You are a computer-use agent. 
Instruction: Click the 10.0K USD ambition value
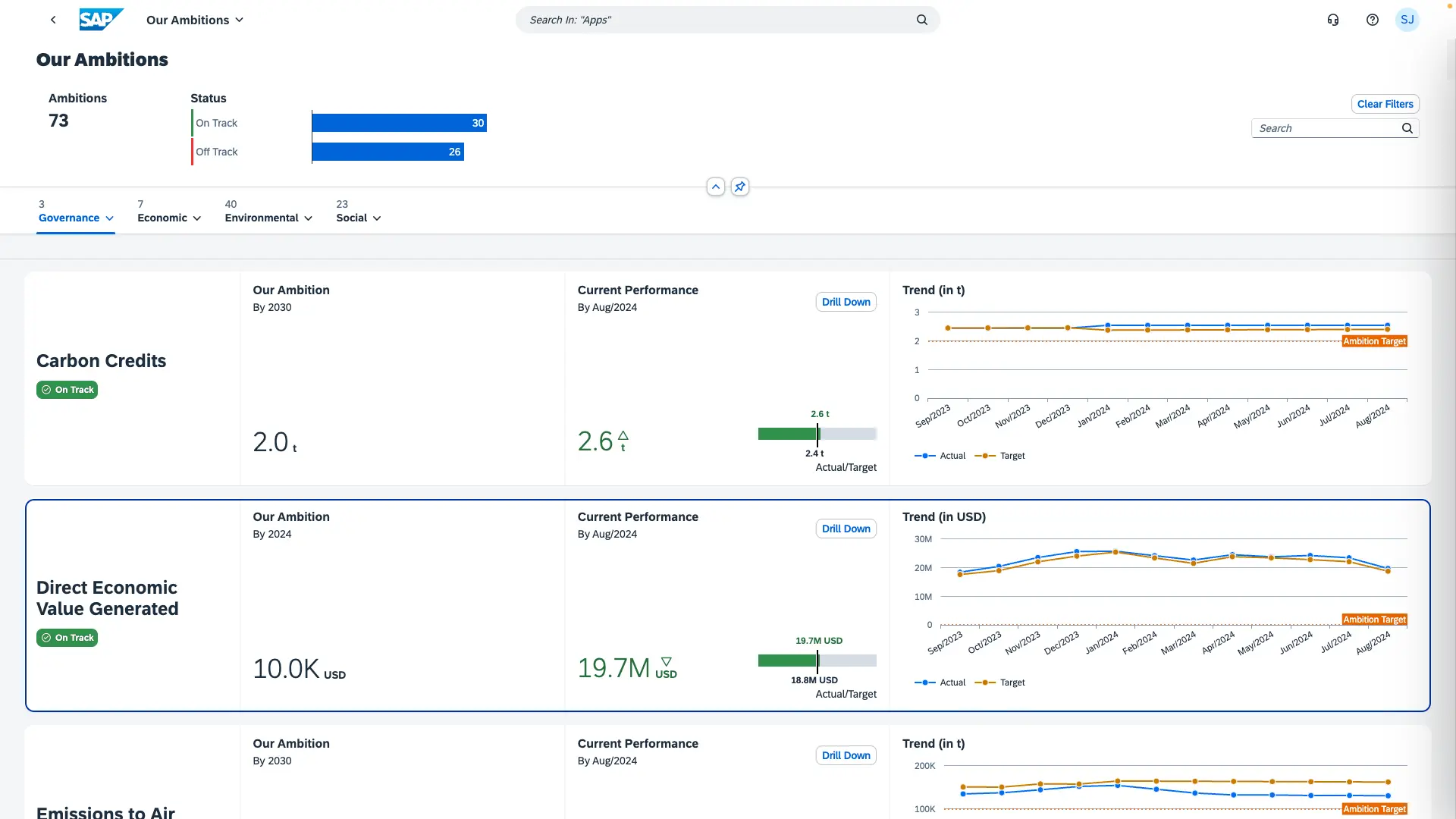299,669
